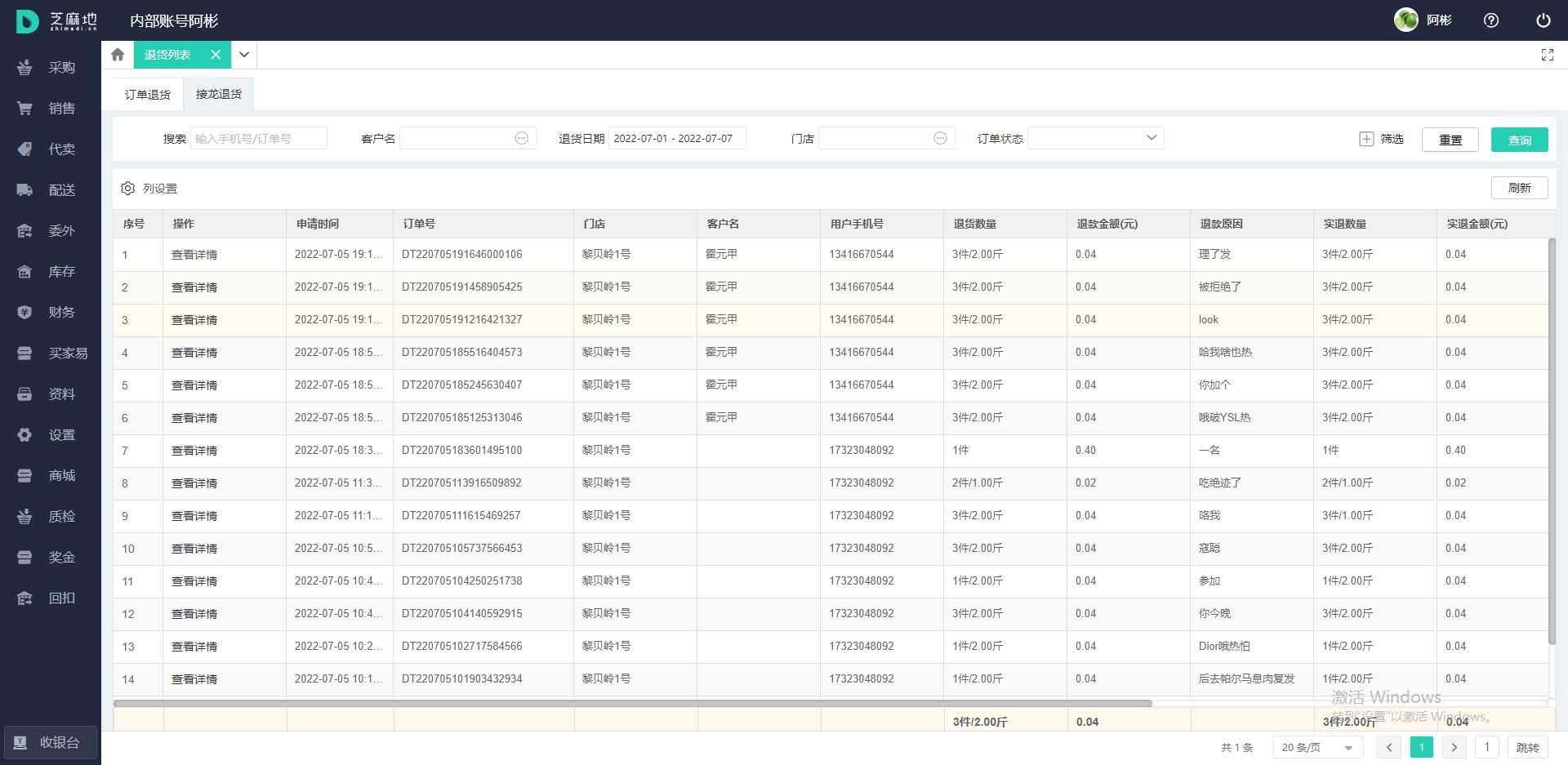1568x765 pixels.
Task: Click the 查询 search button
Action: pyautogui.click(x=1520, y=140)
